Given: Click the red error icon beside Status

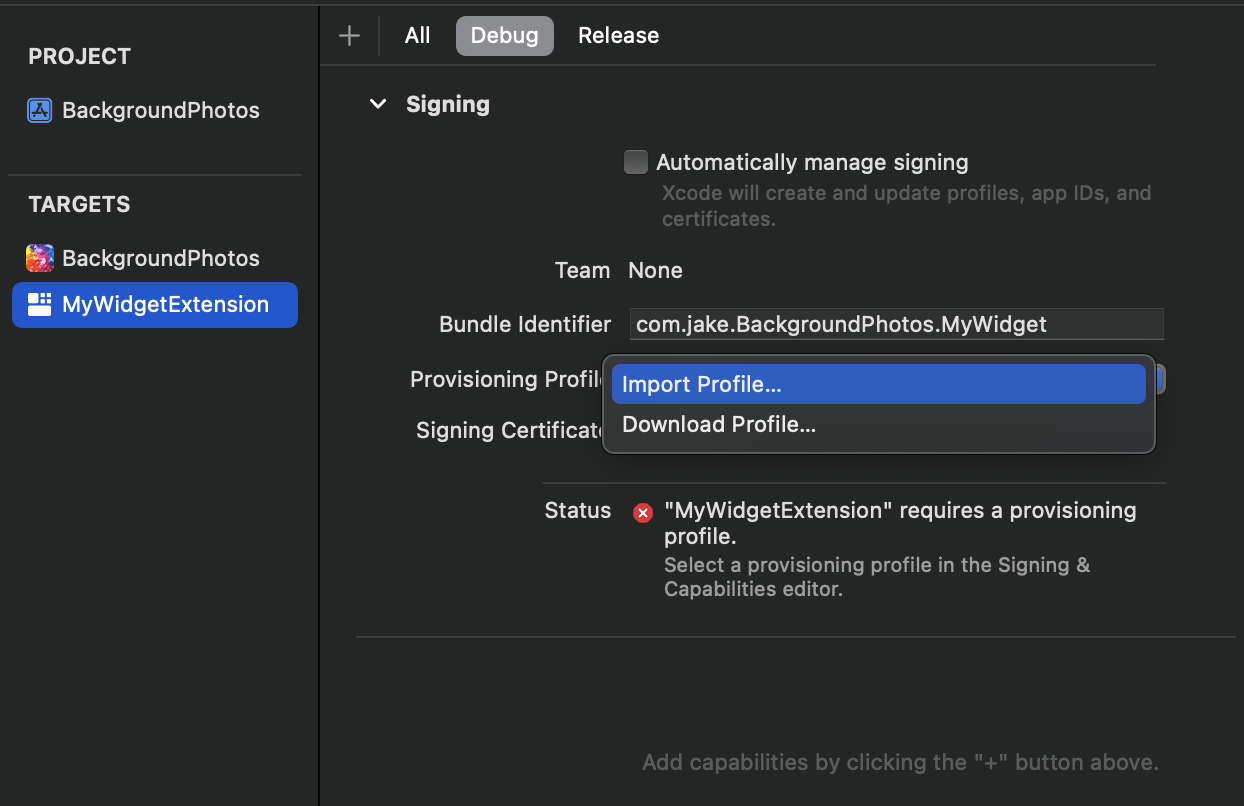Looking at the screenshot, I should [643, 513].
